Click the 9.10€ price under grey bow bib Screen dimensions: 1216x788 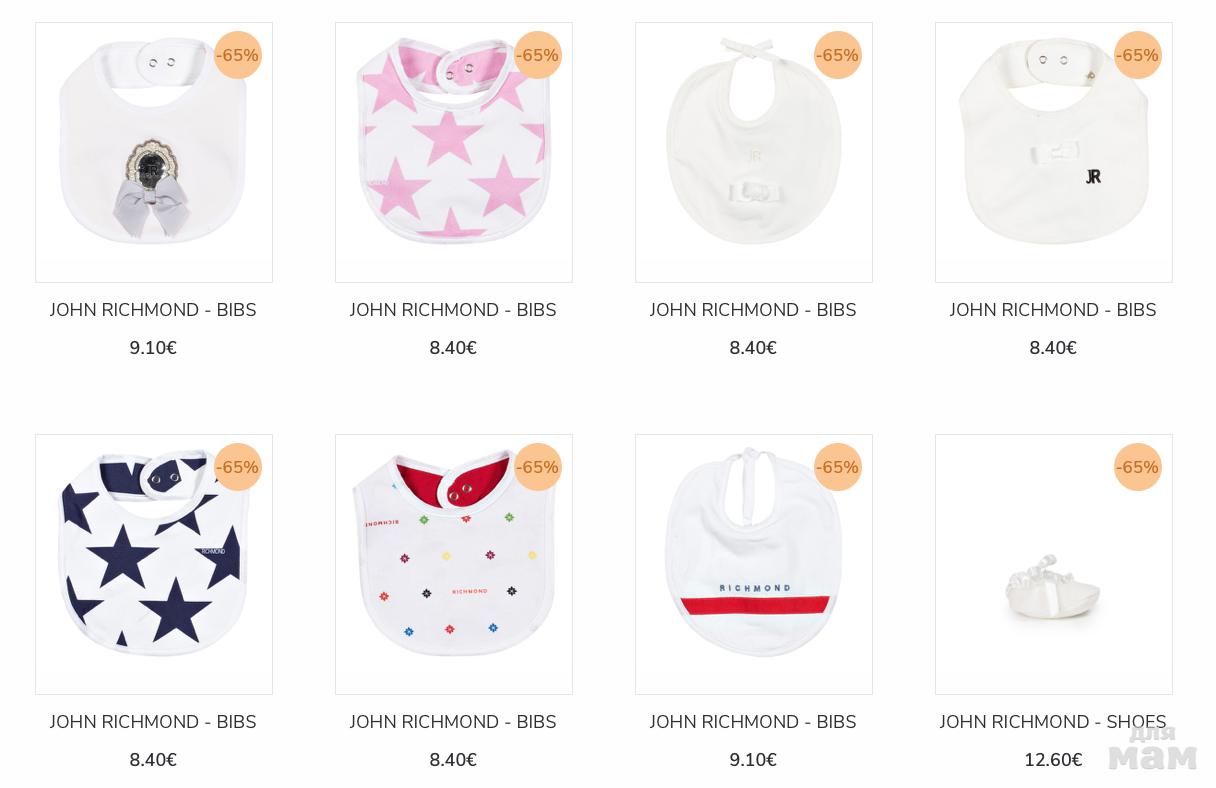tap(153, 348)
